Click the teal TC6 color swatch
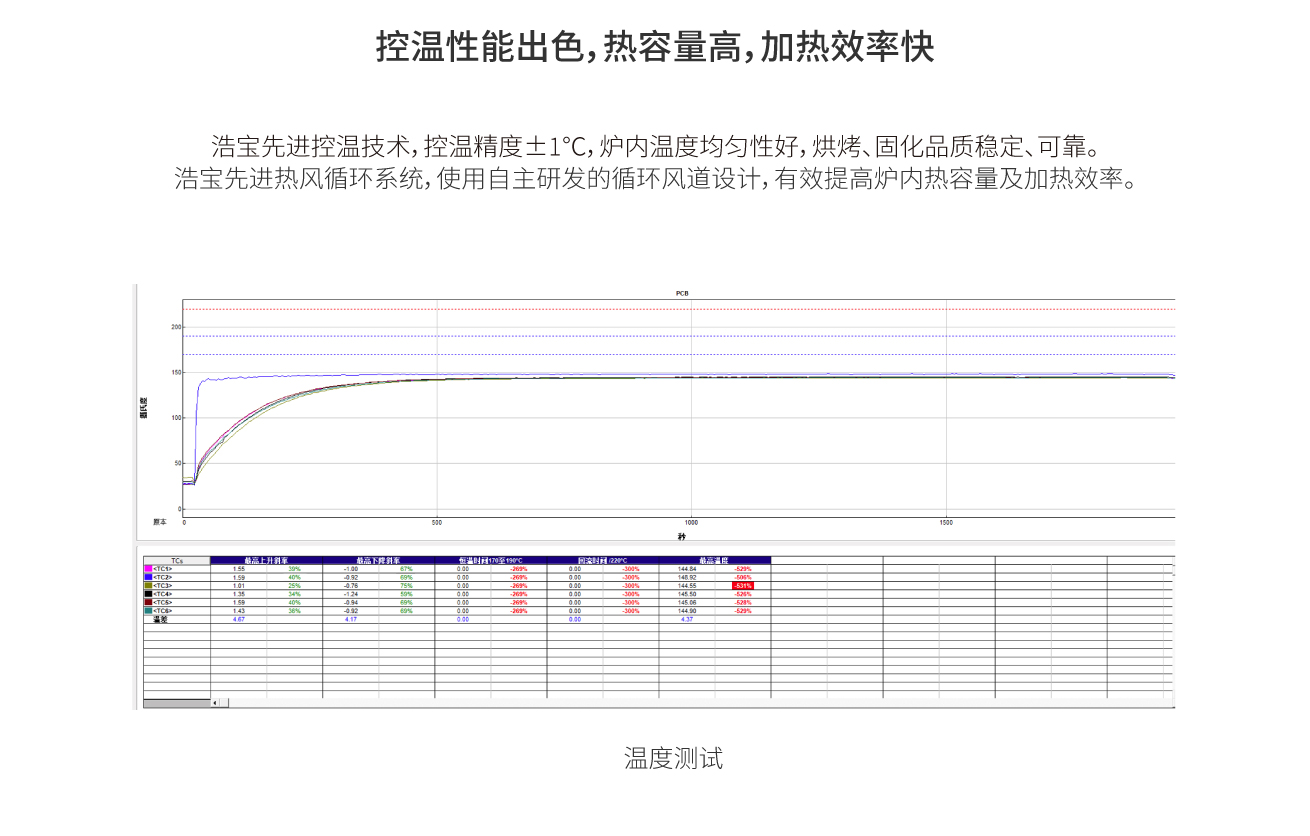This screenshot has height=836, width=1310. (x=148, y=611)
